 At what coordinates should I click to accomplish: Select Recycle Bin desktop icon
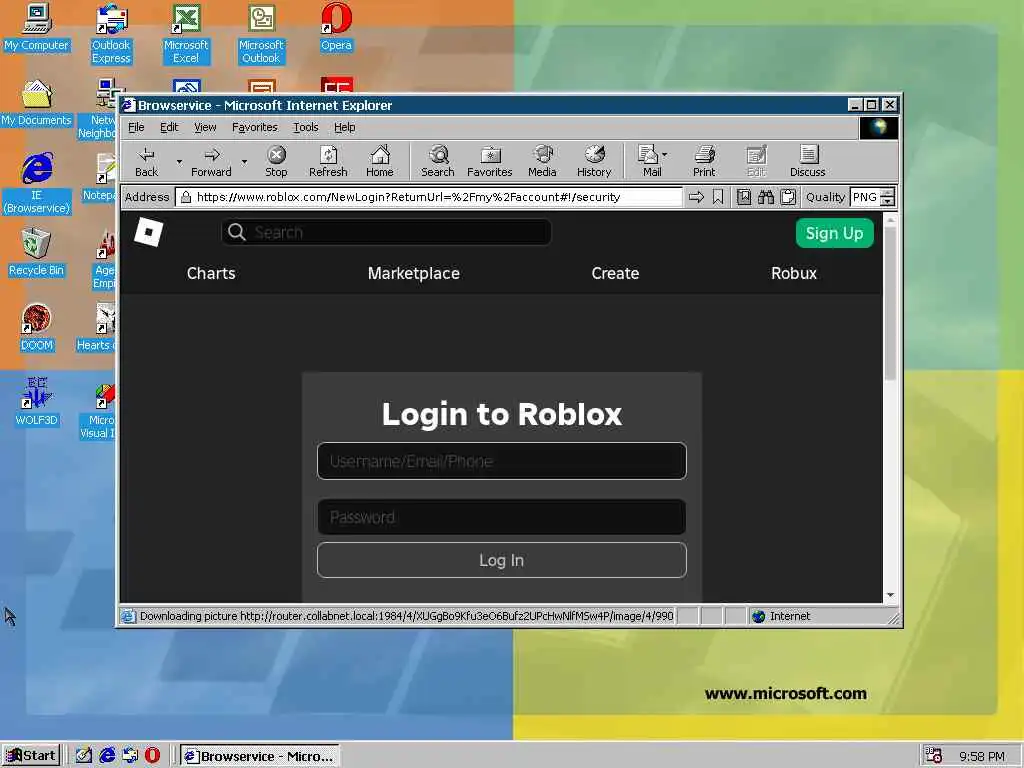pyautogui.click(x=36, y=253)
